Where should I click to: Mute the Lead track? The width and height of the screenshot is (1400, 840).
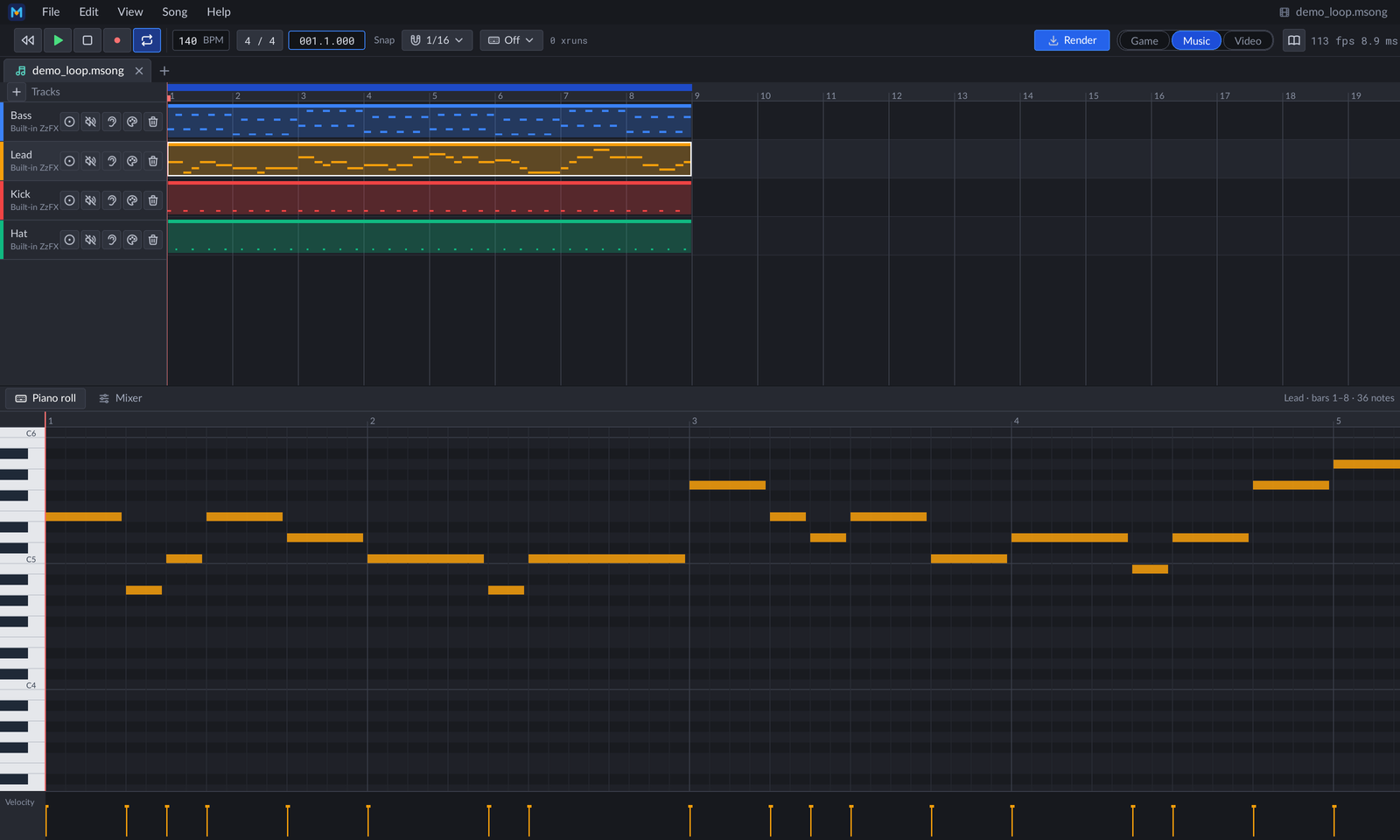click(90, 161)
